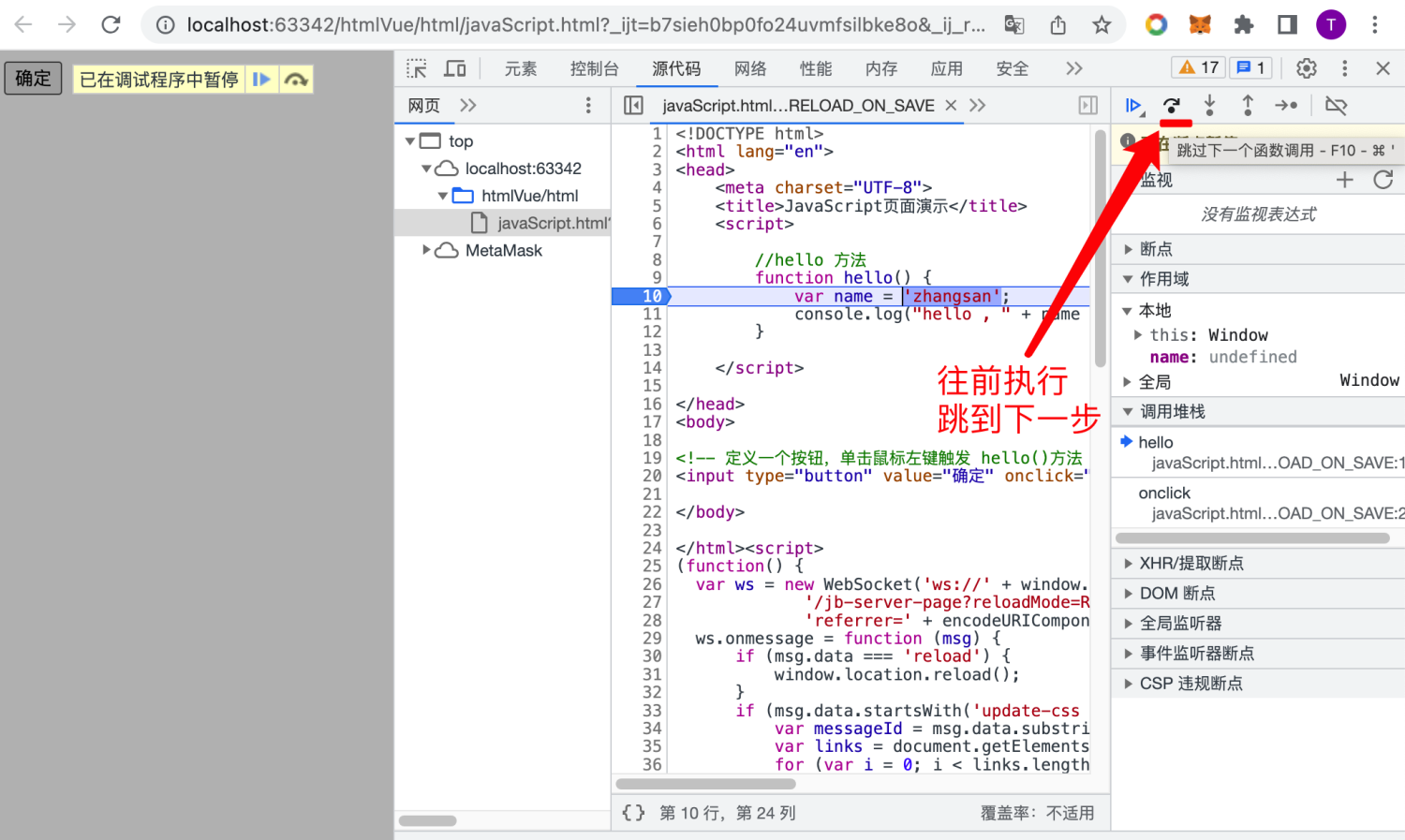The height and width of the screenshot is (840, 1405).
Task: Open Chrome three-dot menu
Action: (x=1375, y=25)
